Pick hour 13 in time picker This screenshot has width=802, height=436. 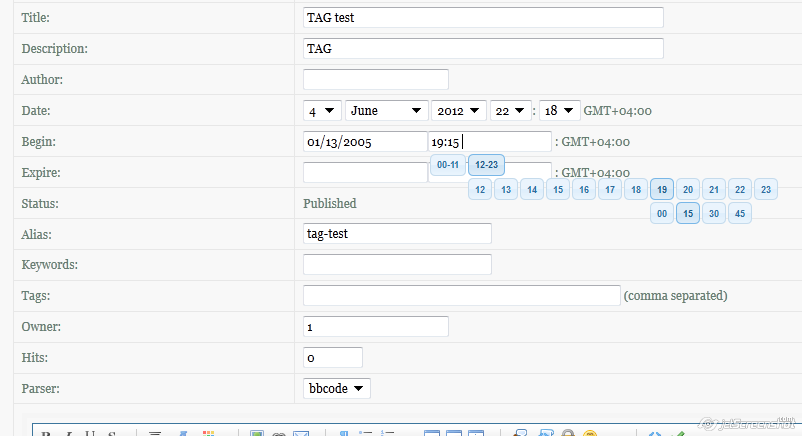[x=506, y=189]
